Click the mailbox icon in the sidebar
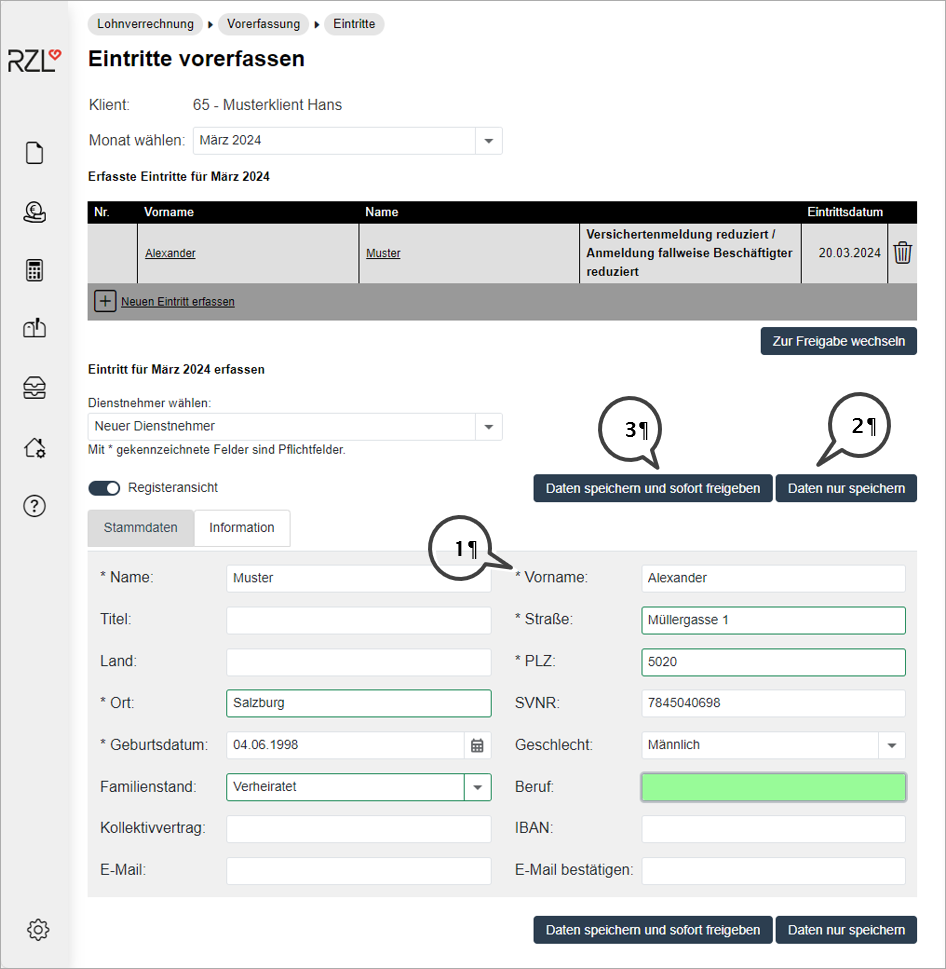 (35, 329)
